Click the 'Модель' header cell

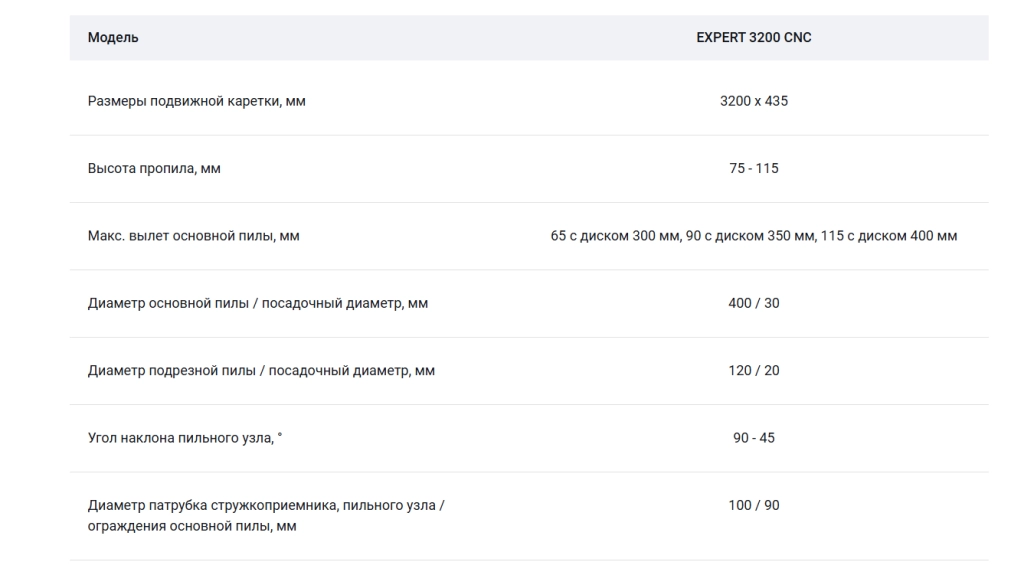coord(113,38)
